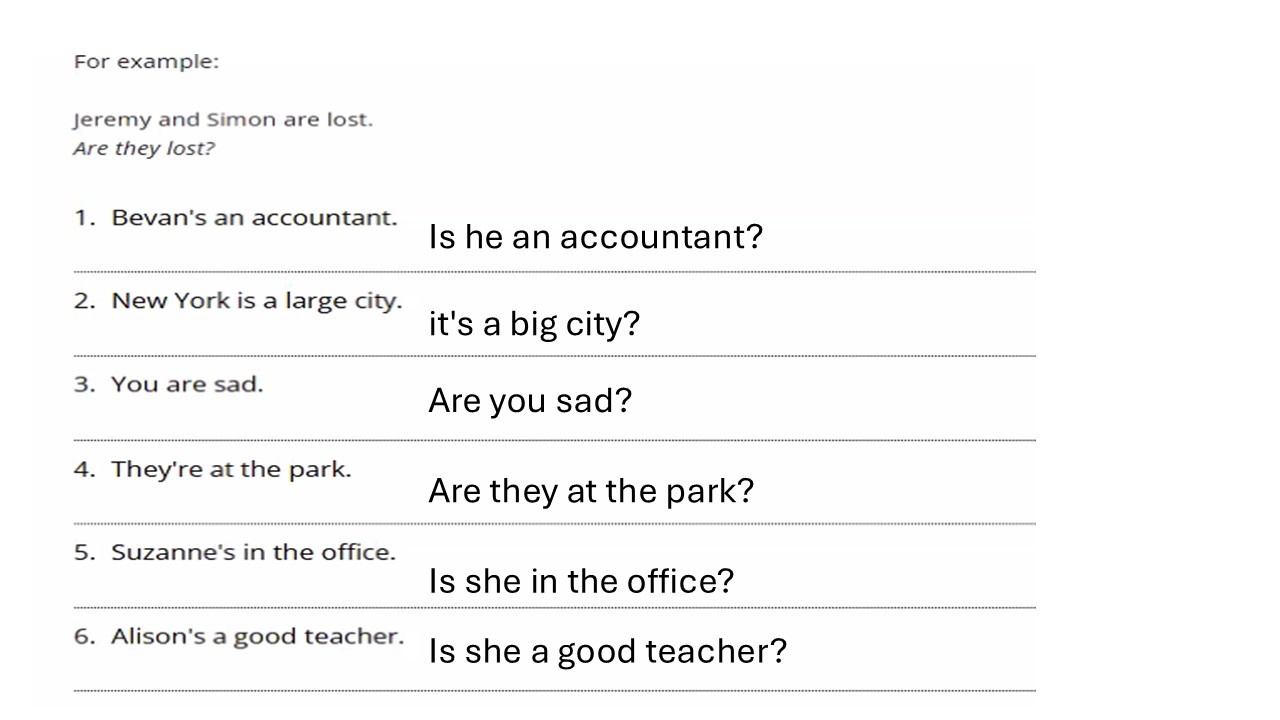The height and width of the screenshot is (720, 1280).
Task: Click the dotted line under the good teacher answer
Action: [x=555, y=691]
